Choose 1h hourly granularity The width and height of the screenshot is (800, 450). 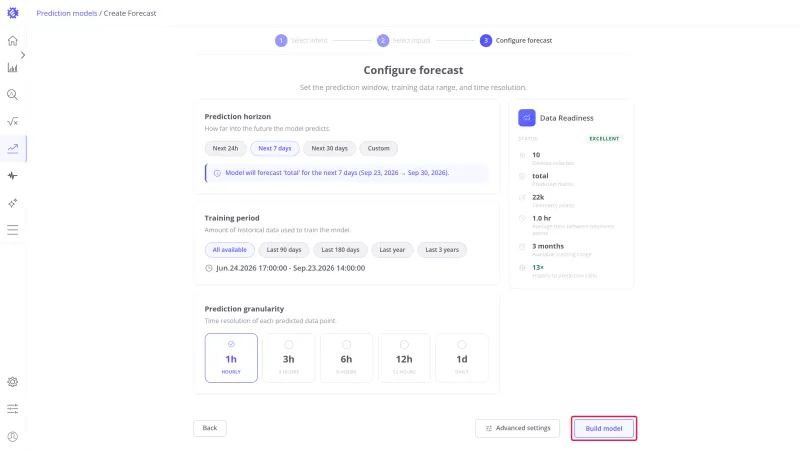231,358
